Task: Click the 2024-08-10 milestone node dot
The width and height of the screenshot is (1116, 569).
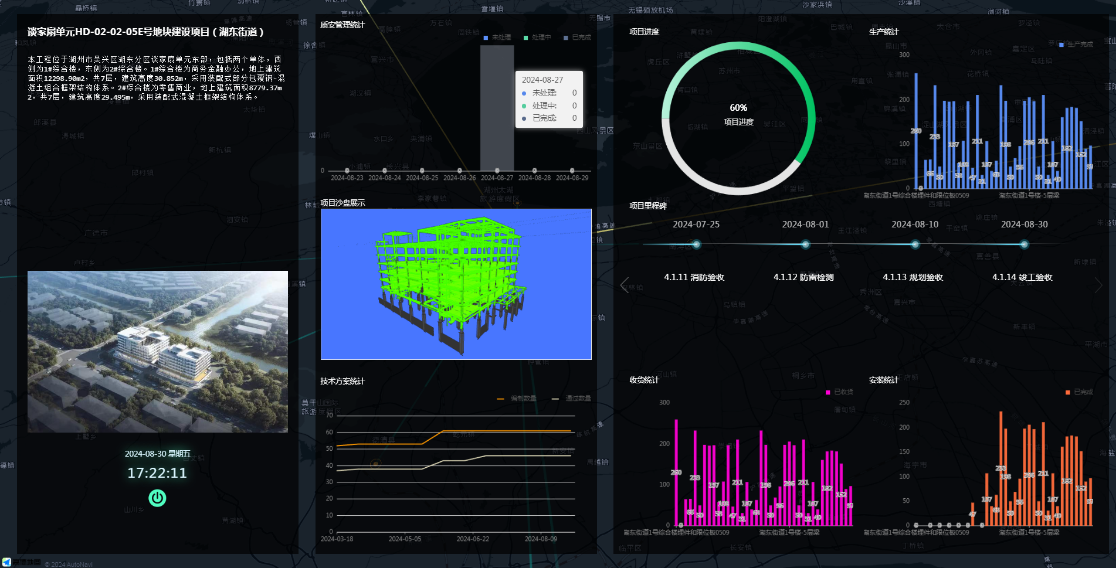Action: pyautogui.click(x=914, y=245)
